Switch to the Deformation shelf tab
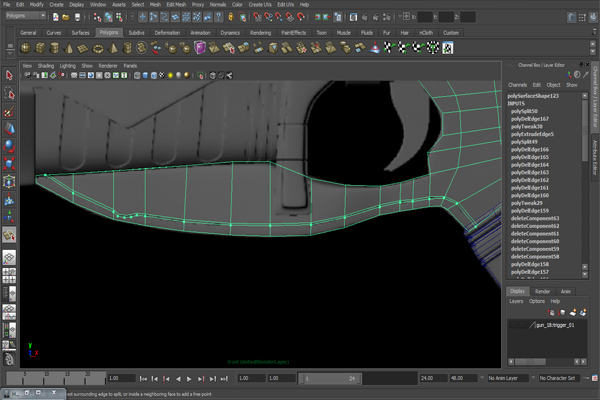This screenshot has height=400, width=600. coord(167,33)
